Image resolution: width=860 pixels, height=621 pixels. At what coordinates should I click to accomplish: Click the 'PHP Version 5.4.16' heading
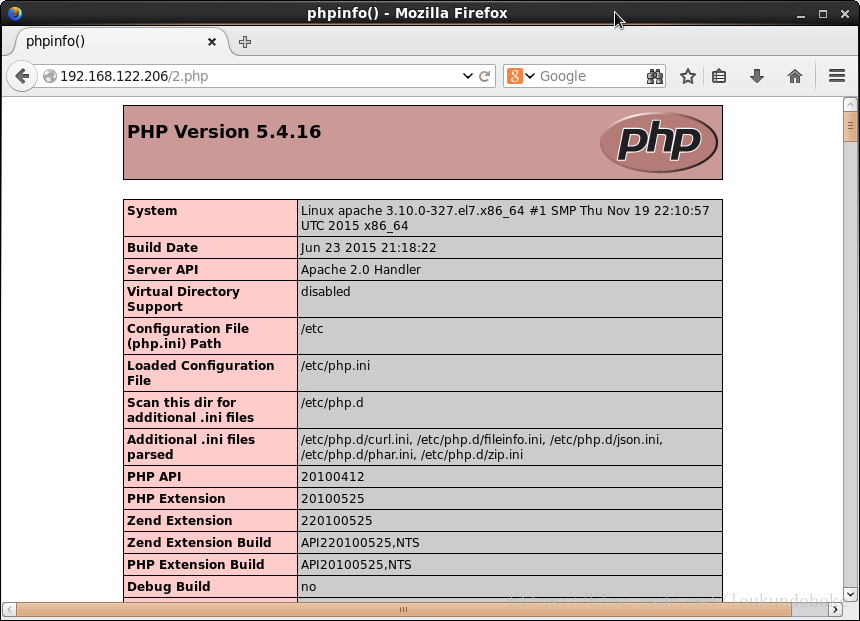[x=224, y=132]
